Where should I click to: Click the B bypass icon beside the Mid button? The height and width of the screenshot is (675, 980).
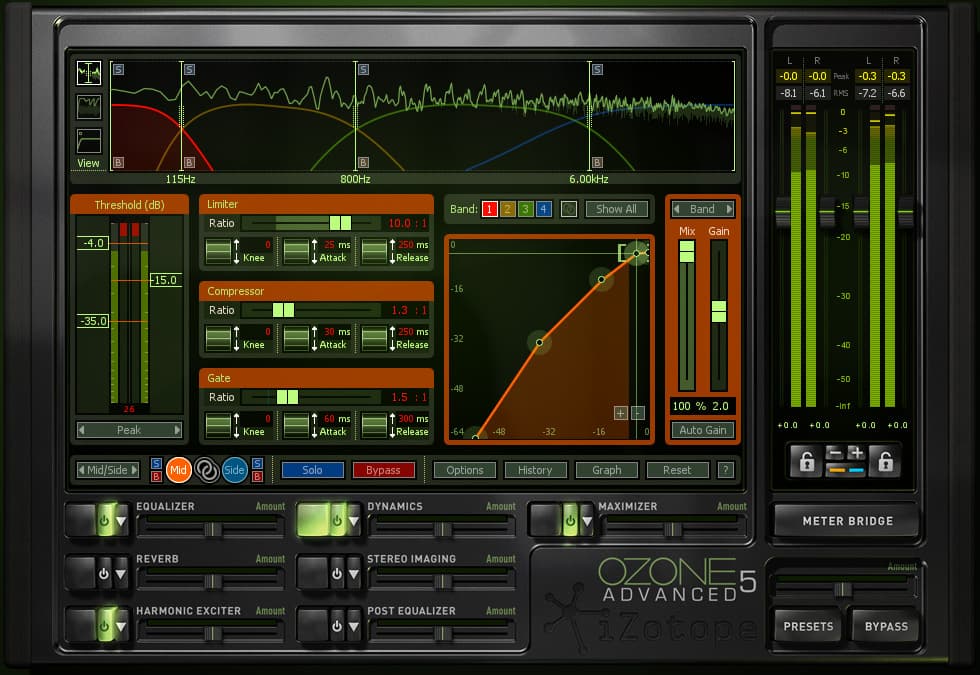pos(156,476)
